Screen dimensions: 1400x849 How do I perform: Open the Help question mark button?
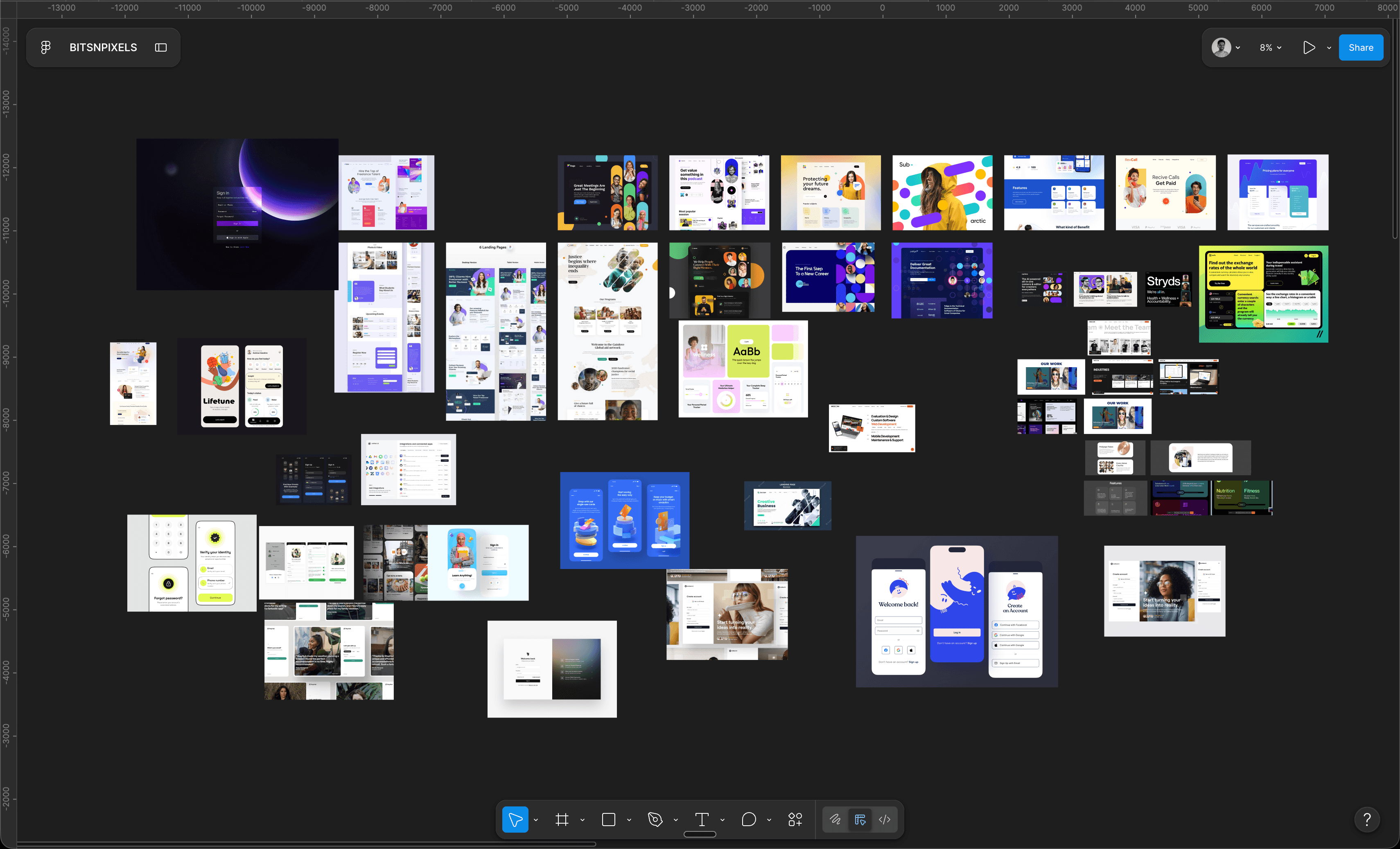click(x=1367, y=820)
